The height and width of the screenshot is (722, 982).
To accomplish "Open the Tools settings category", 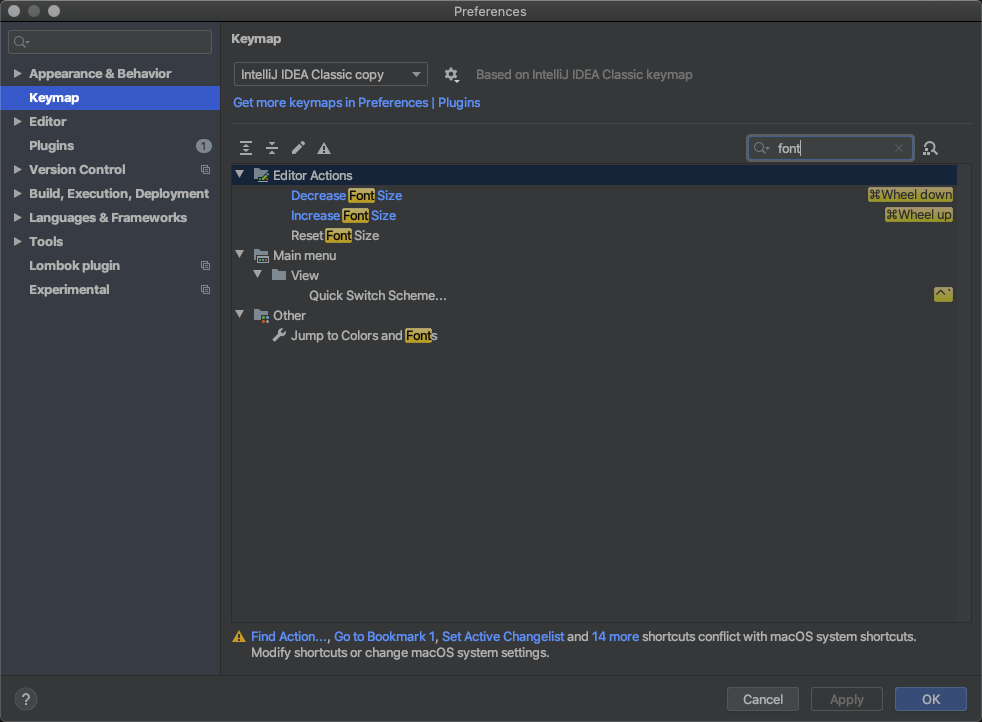I will (46, 242).
